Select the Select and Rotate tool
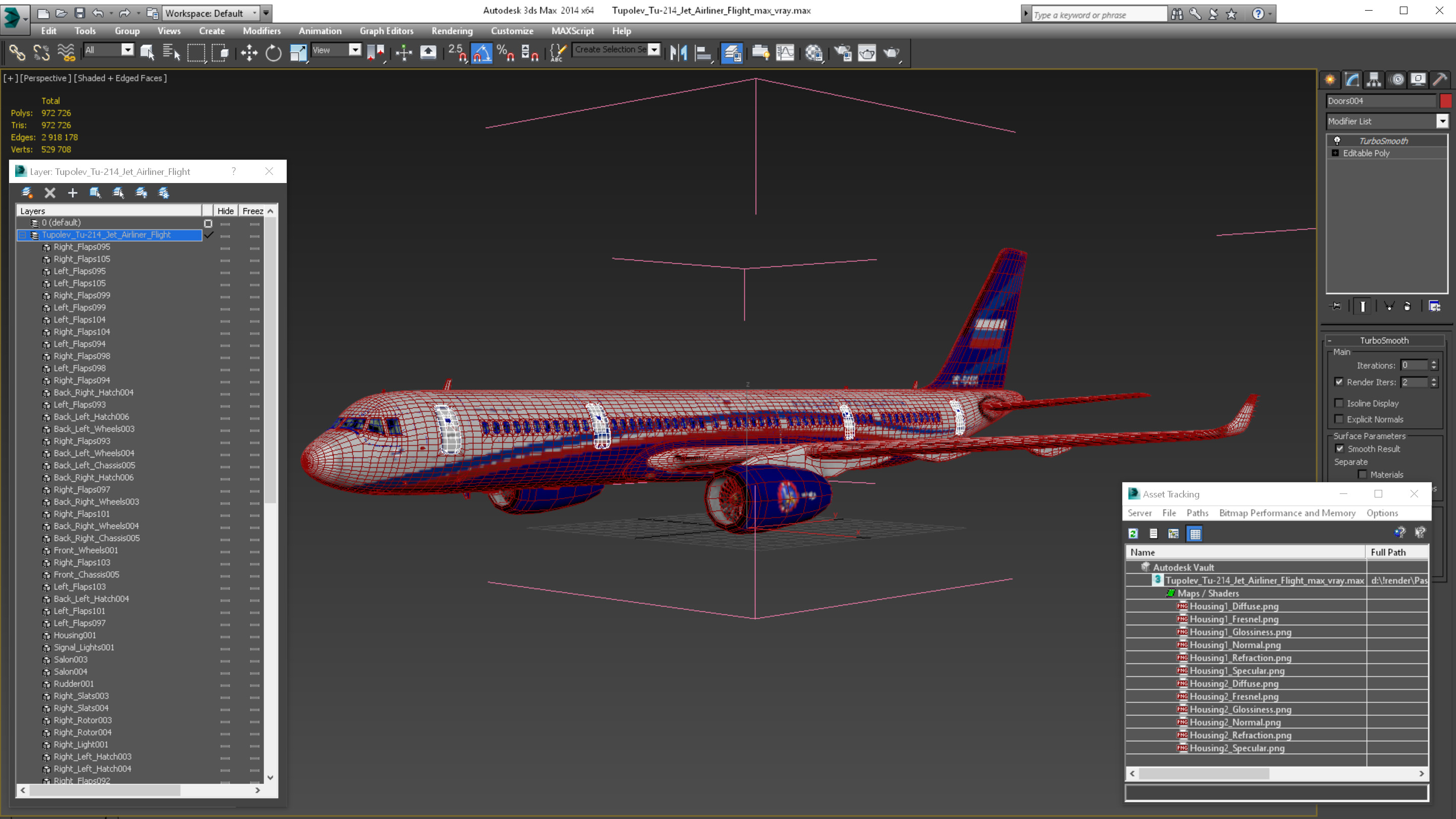The image size is (1456, 819). (x=274, y=53)
